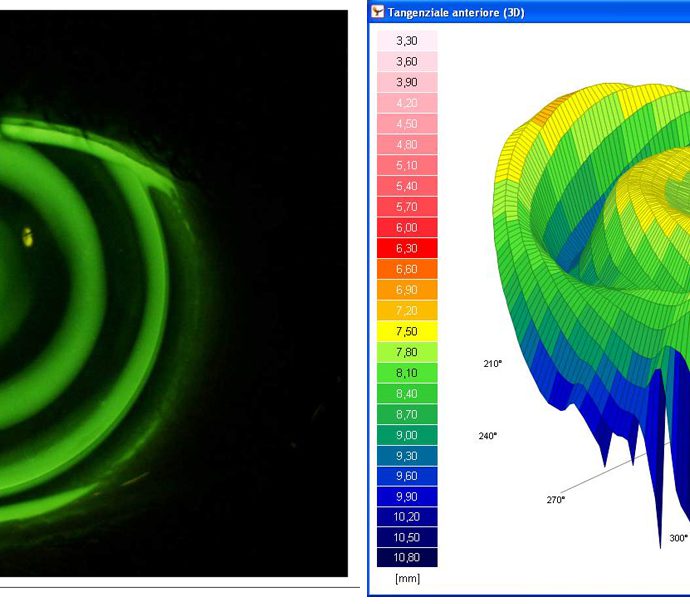The width and height of the screenshot is (690, 604).
Task: Click the 9,60 blue scale swatch
Action: (x=406, y=476)
